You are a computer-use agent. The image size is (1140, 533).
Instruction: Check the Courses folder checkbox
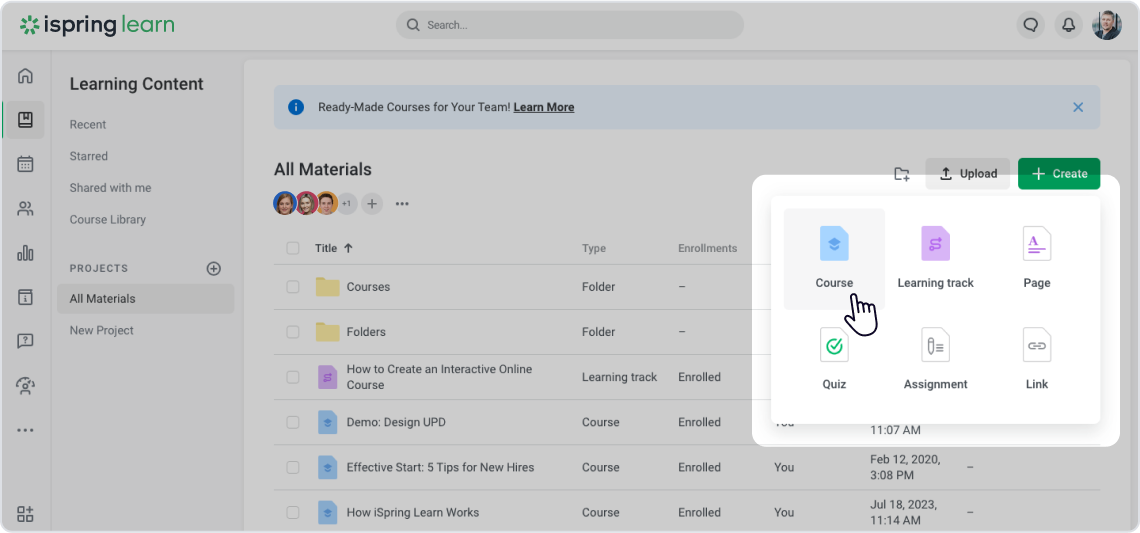point(293,286)
